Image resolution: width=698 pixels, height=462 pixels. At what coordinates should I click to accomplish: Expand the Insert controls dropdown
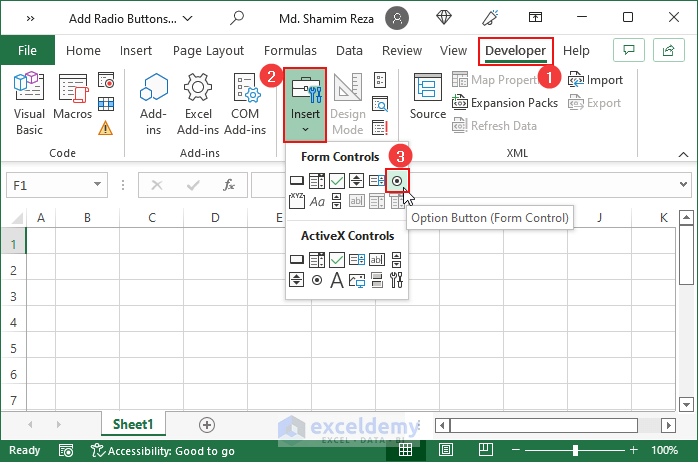pos(305,130)
